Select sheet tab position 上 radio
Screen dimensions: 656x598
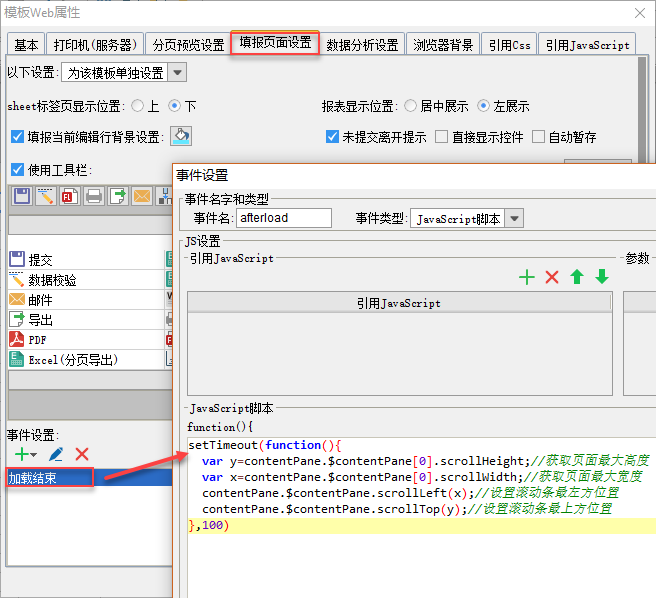(x=137, y=105)
